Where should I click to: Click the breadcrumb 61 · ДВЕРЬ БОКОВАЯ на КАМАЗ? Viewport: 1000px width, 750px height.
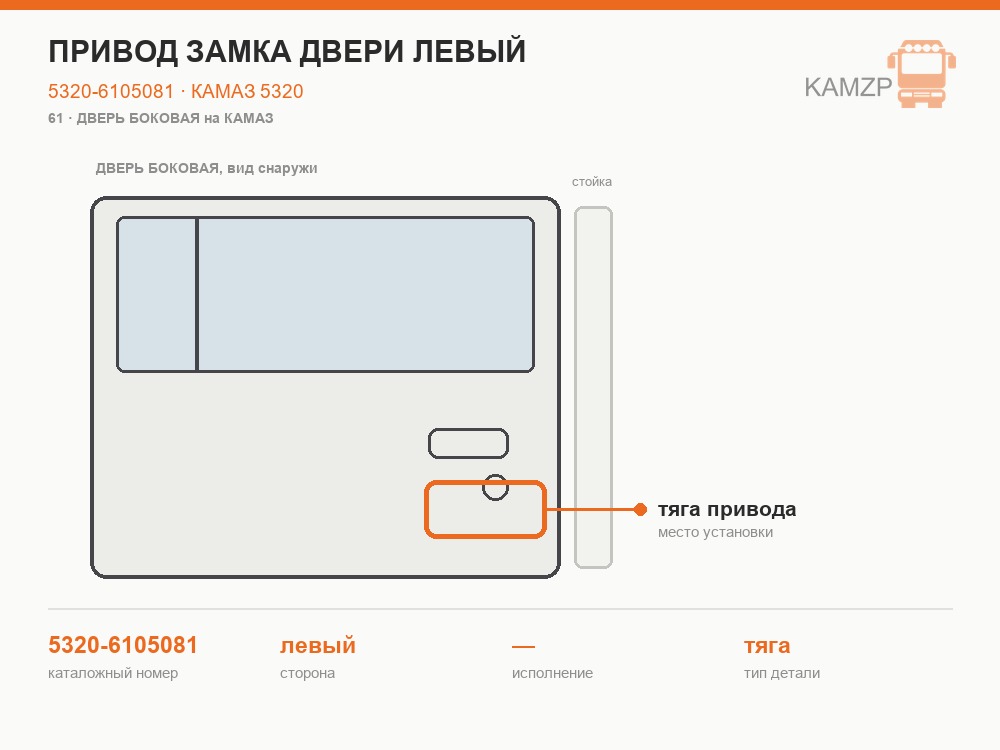click(x=161, y=118)
